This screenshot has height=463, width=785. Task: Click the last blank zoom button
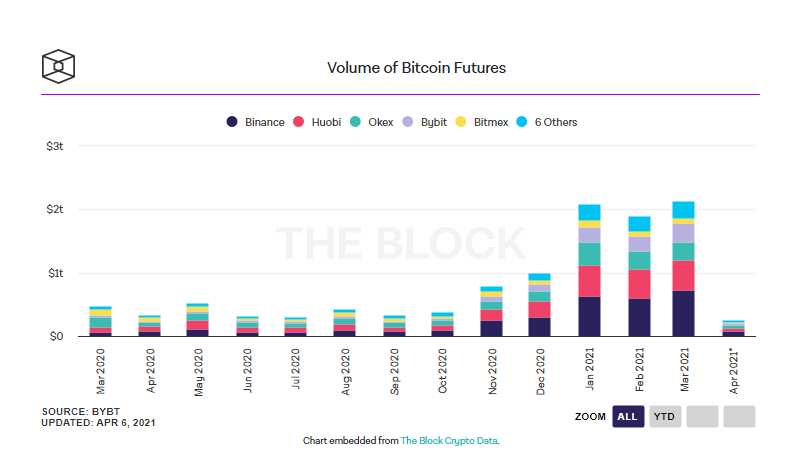click(739, 416)
